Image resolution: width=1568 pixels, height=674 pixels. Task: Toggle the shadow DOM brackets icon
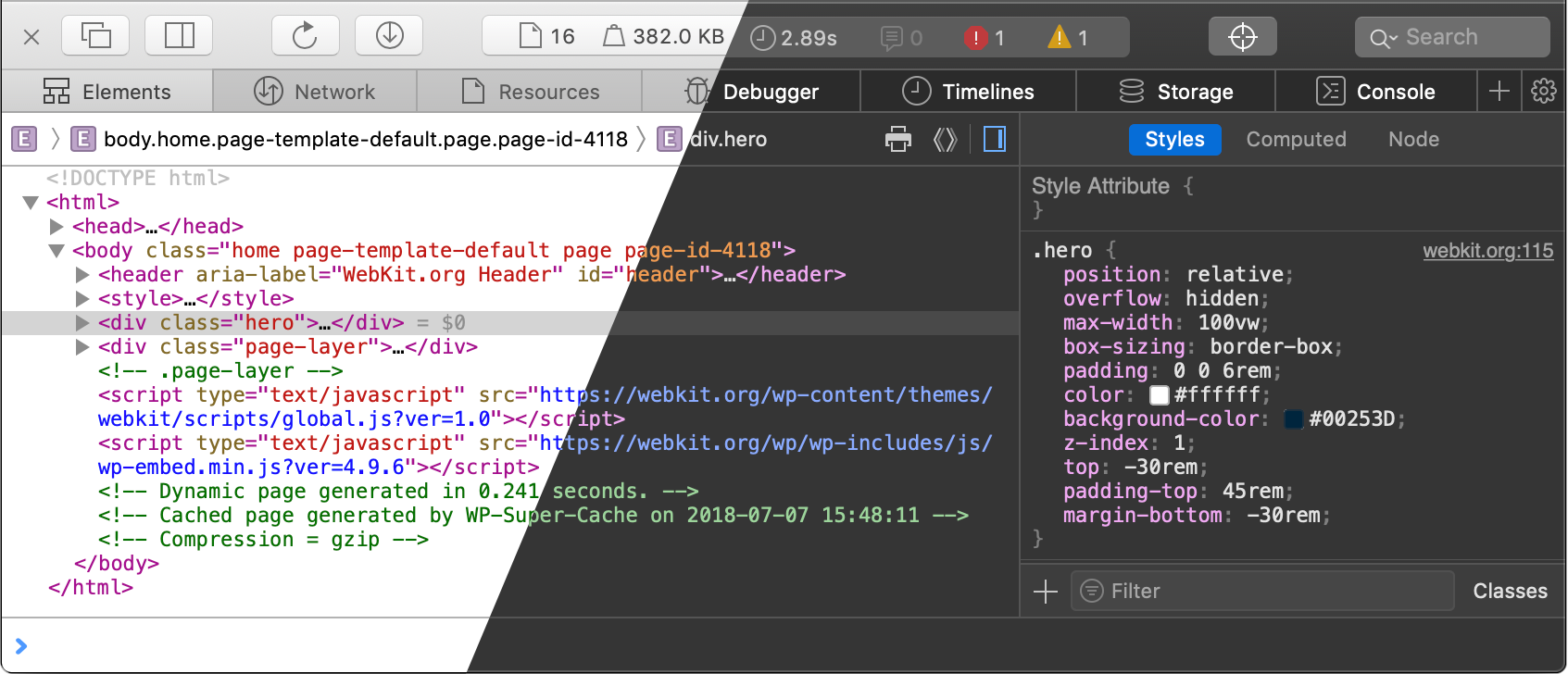point(945,139)
